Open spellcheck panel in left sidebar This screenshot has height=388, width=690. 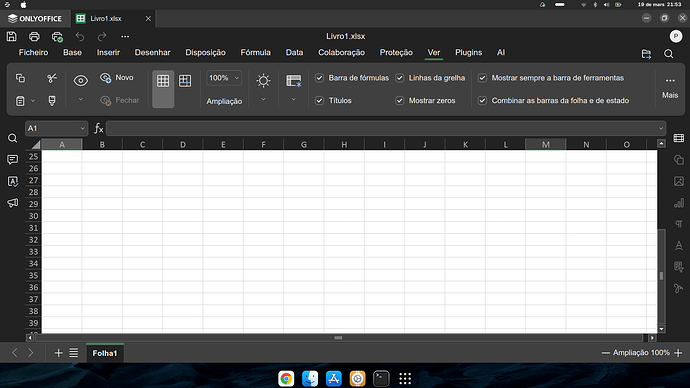[12, 181]
